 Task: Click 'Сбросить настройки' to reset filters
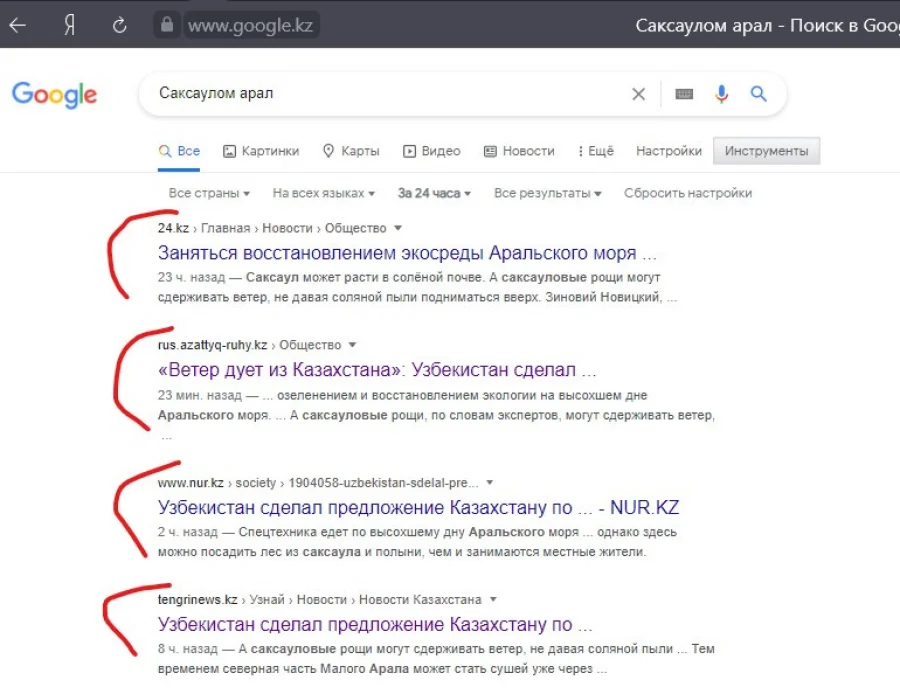(x=688, y=193)
